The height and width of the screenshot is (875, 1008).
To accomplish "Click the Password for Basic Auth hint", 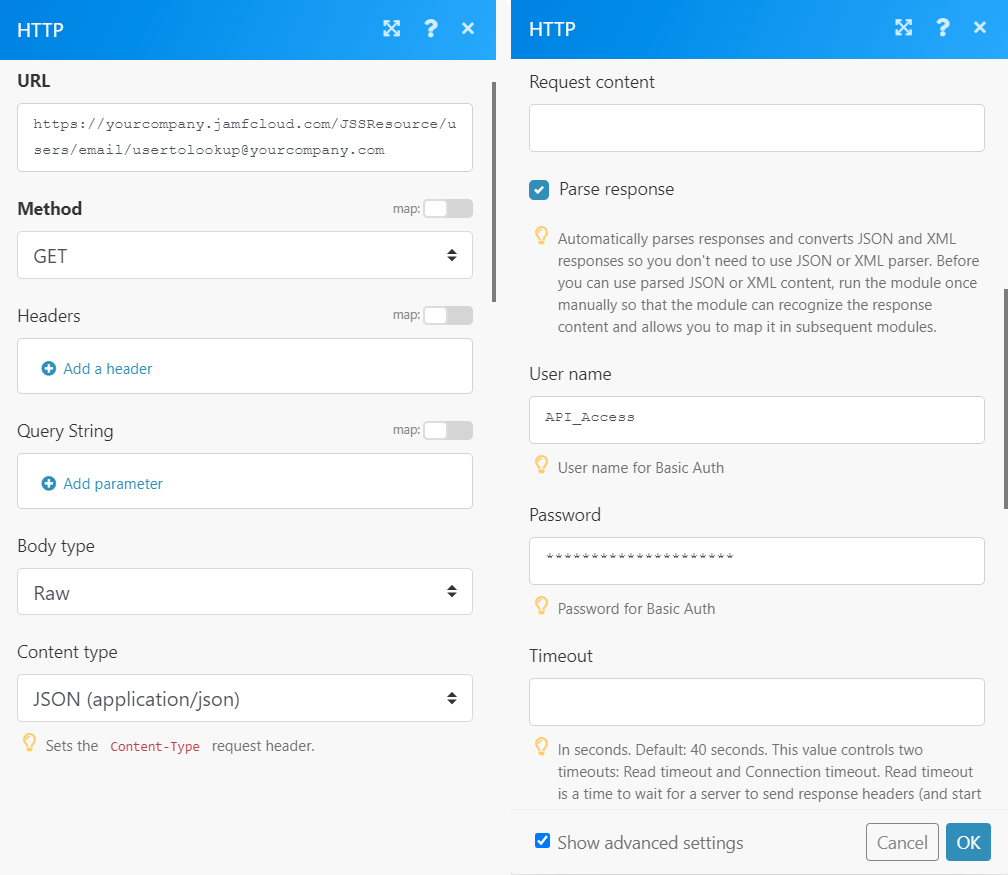I will [x=636, y=608].
